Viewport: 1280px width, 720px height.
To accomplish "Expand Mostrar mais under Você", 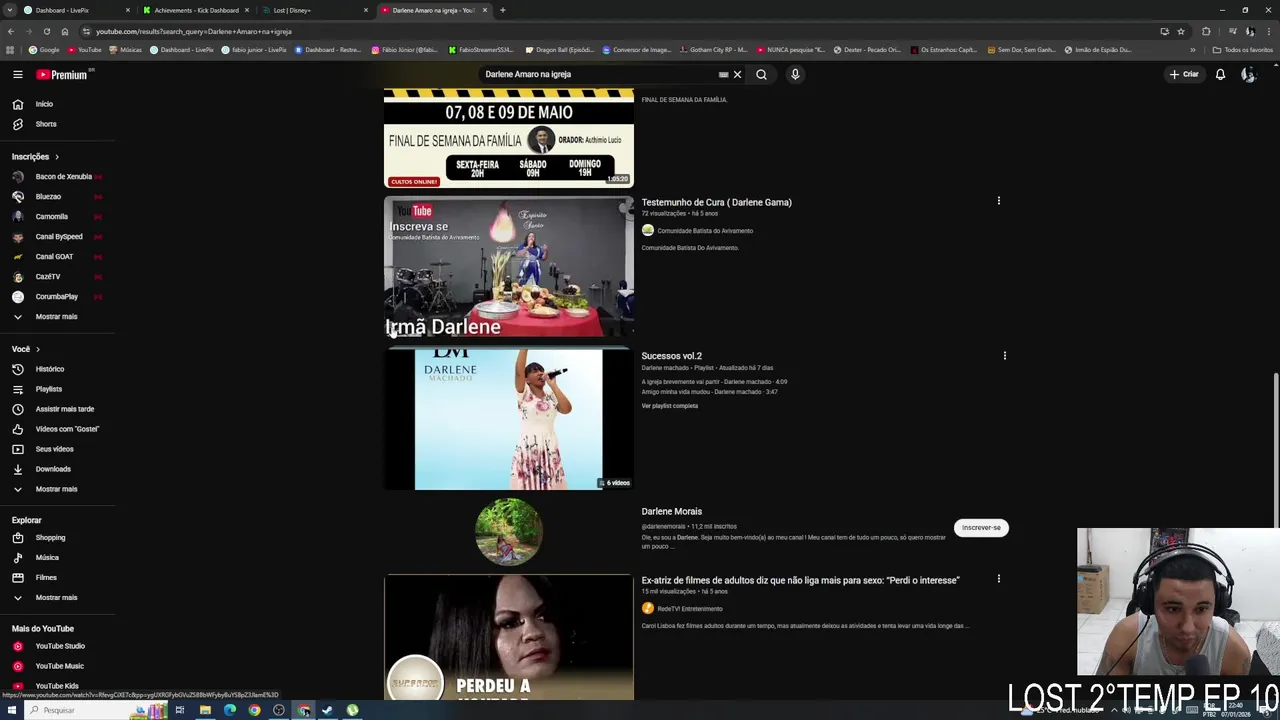I will (x=57, y=489).
